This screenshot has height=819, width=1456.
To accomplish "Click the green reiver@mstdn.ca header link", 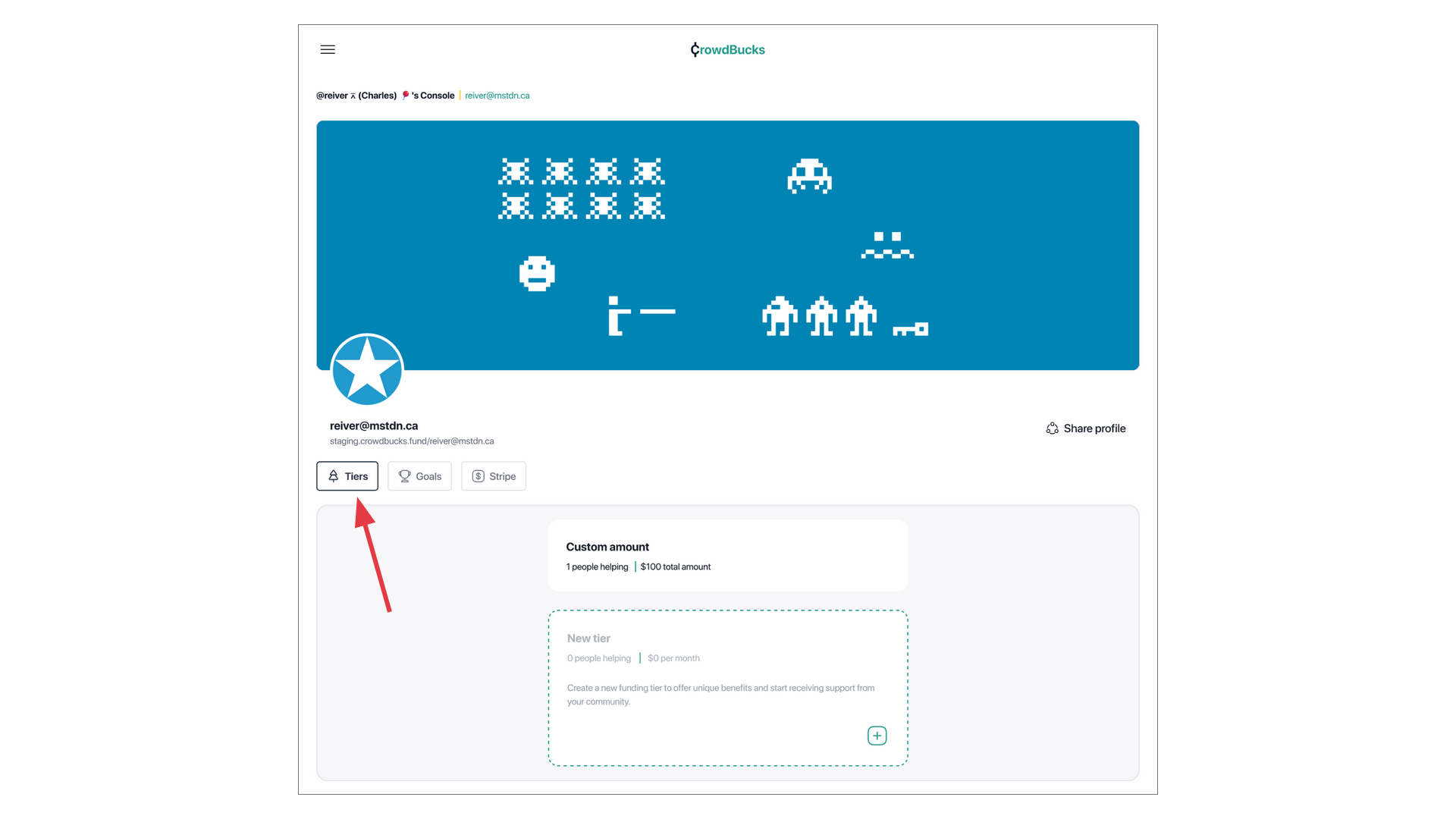I will pos(497,96).
